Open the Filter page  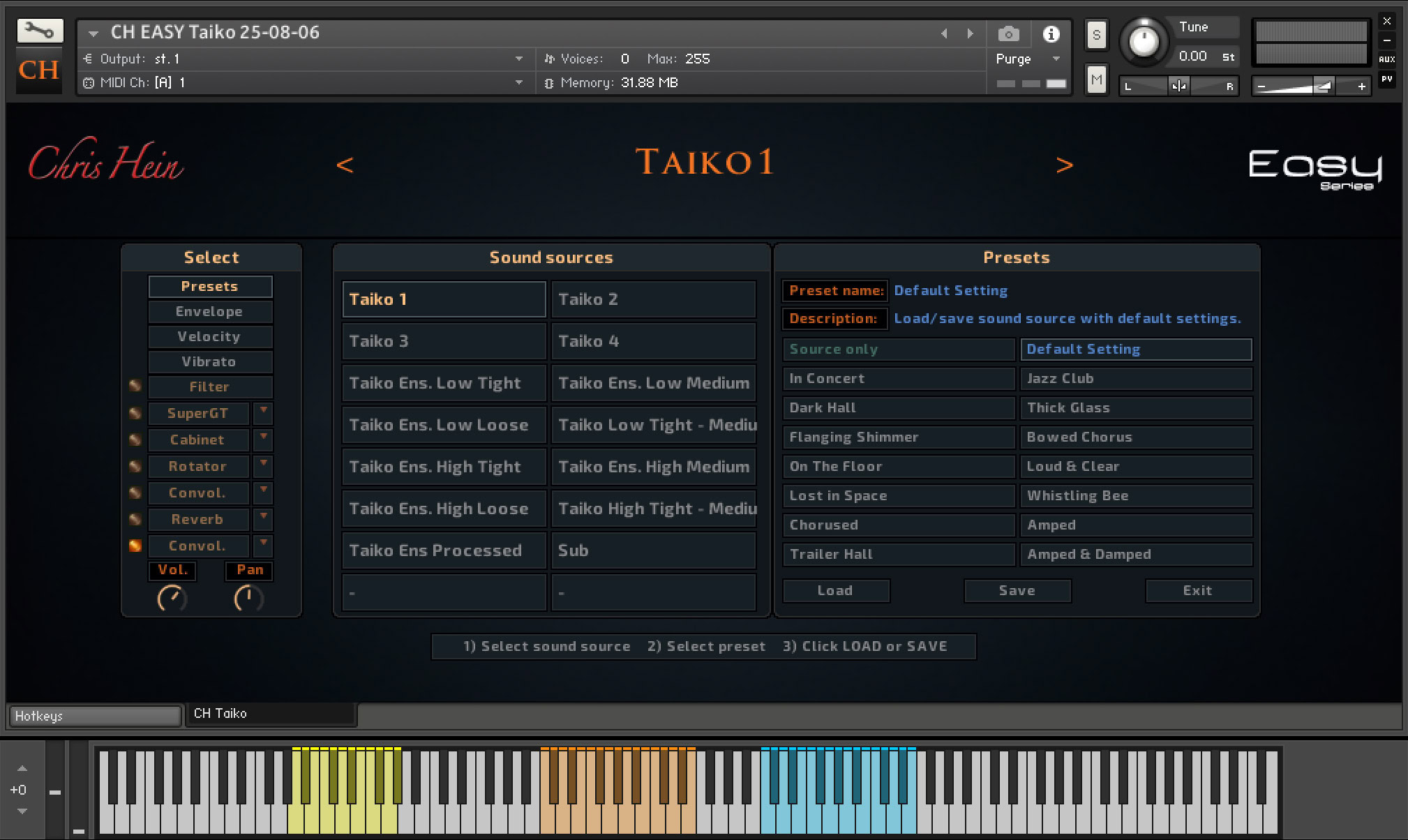210,387
